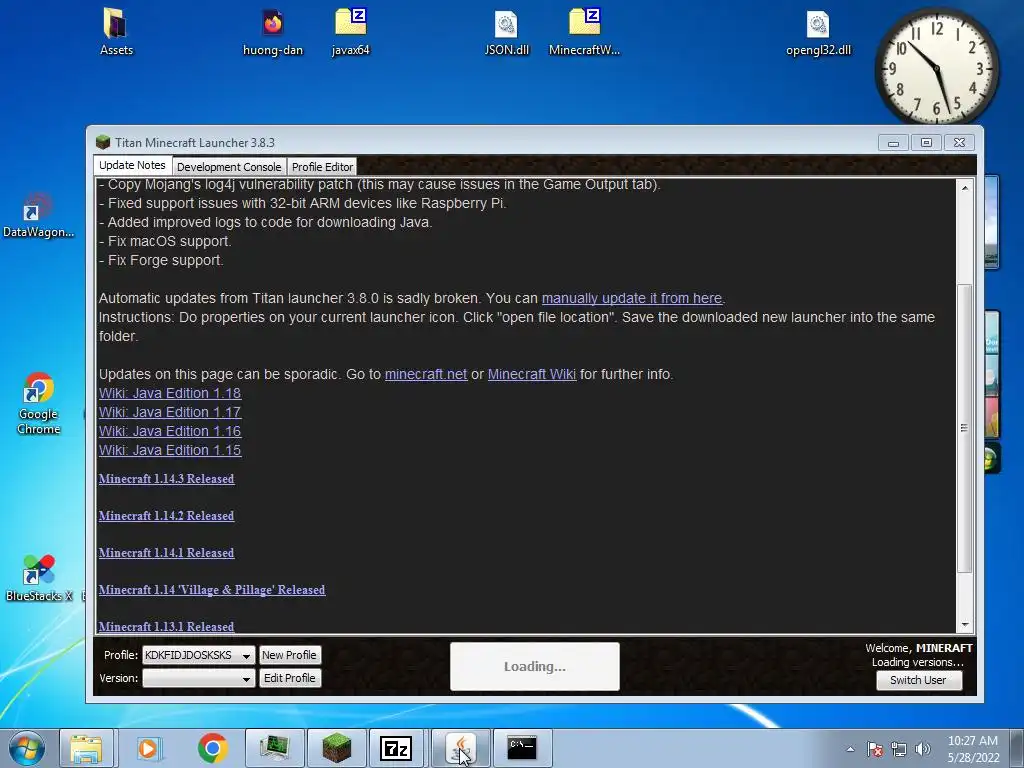Image resolution: width=1024 pixels, height=768 pixels.
Task: Select the opengl32.dll file icon
Action: click(818, 31)
